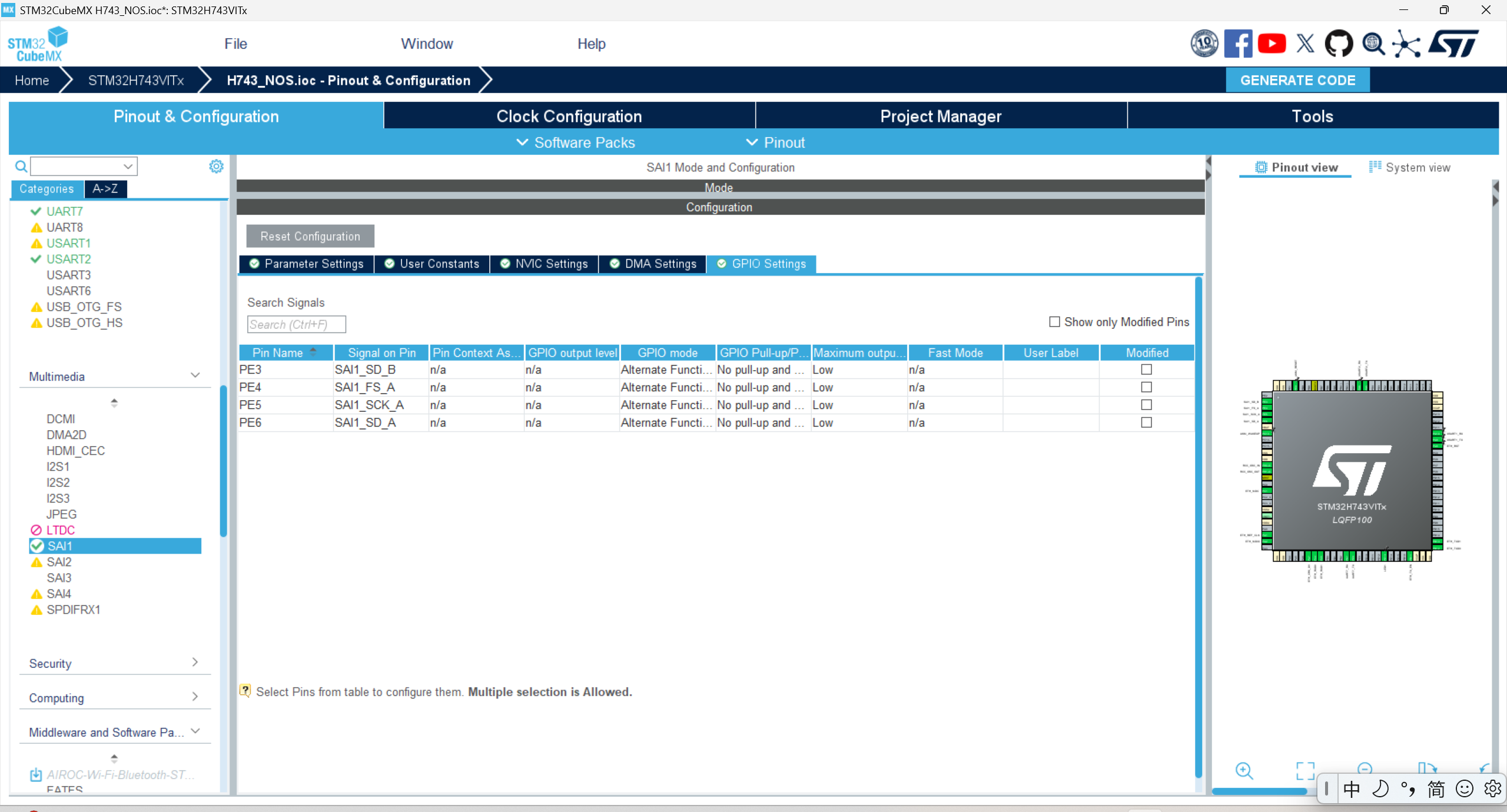Switch to Project Manager tab
This screenshot has height=812, width=1507.
click(x=941, y=116)
